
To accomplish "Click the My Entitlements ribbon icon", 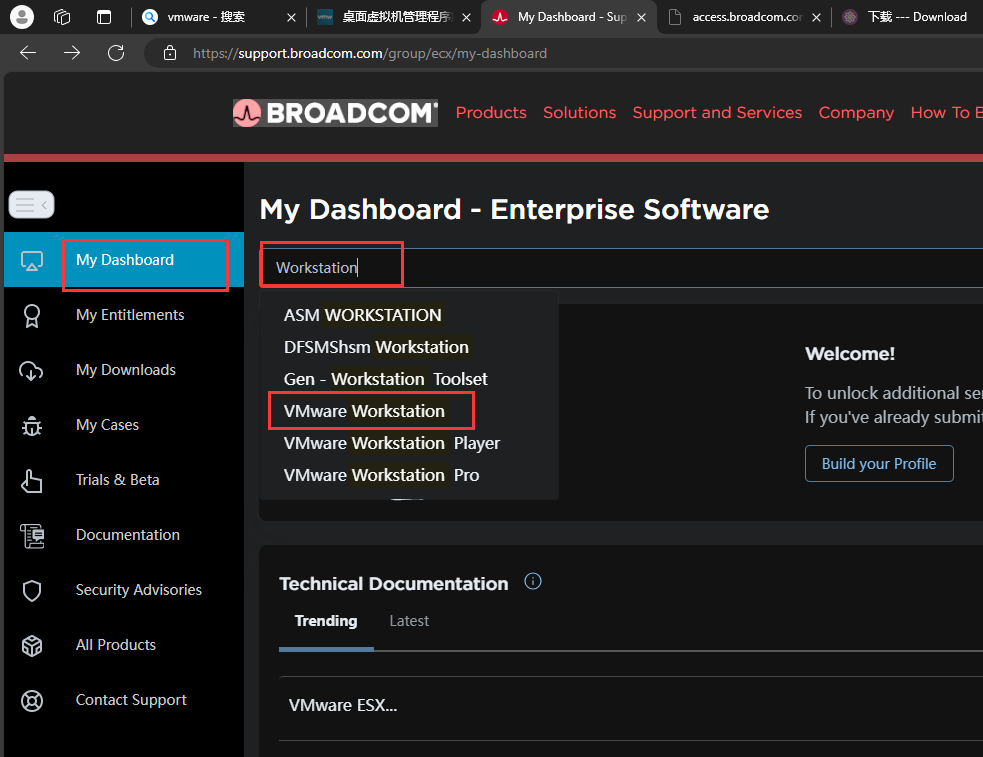I will click(32, 316).
